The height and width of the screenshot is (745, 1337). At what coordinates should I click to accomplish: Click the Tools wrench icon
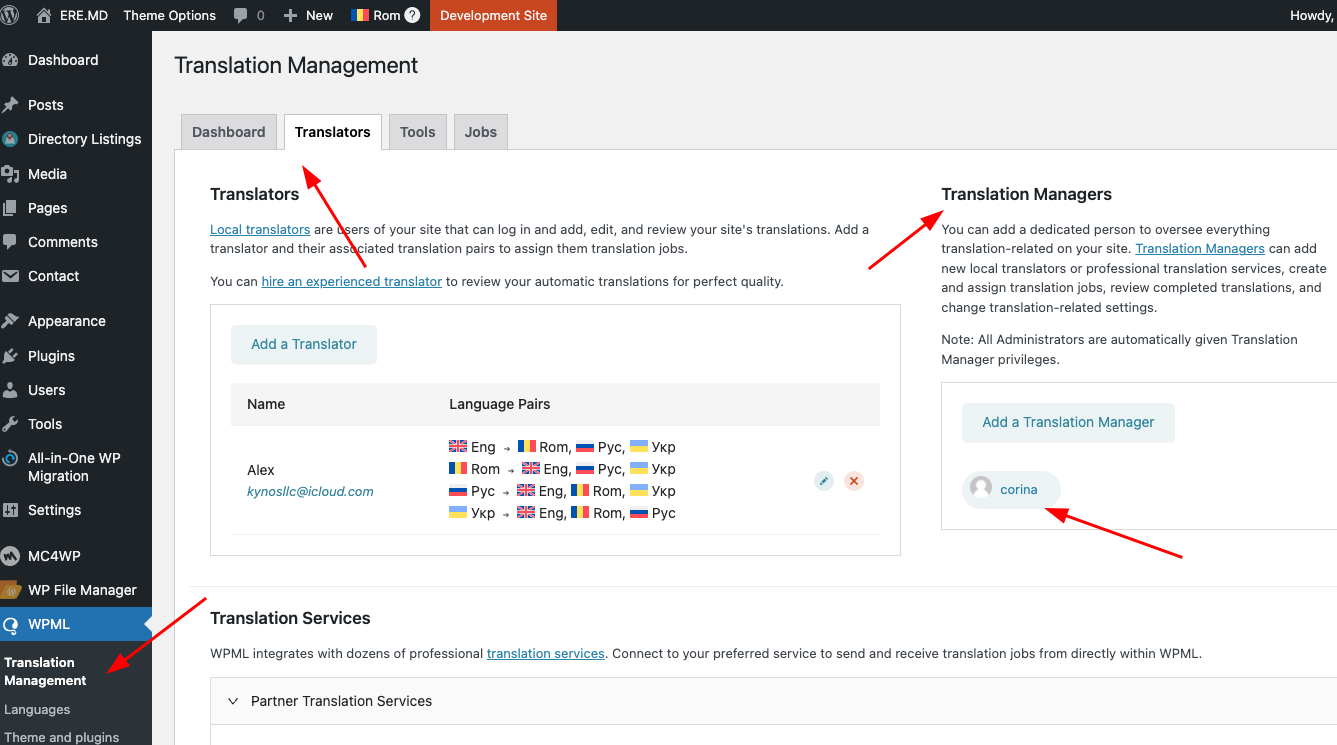[11, 424]
